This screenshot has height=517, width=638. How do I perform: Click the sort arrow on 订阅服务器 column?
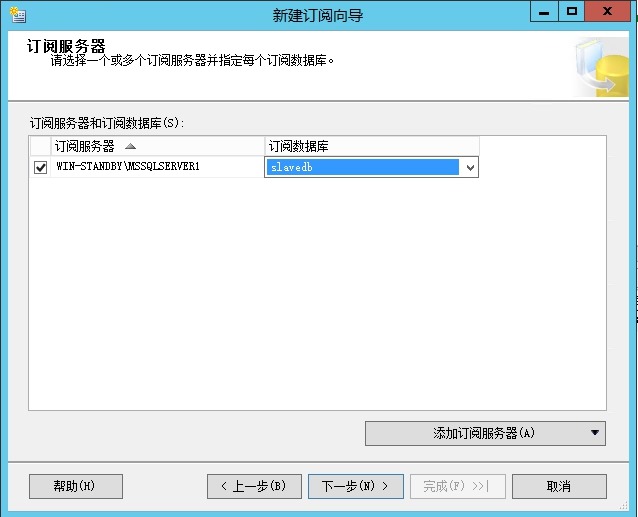[131, 147]
